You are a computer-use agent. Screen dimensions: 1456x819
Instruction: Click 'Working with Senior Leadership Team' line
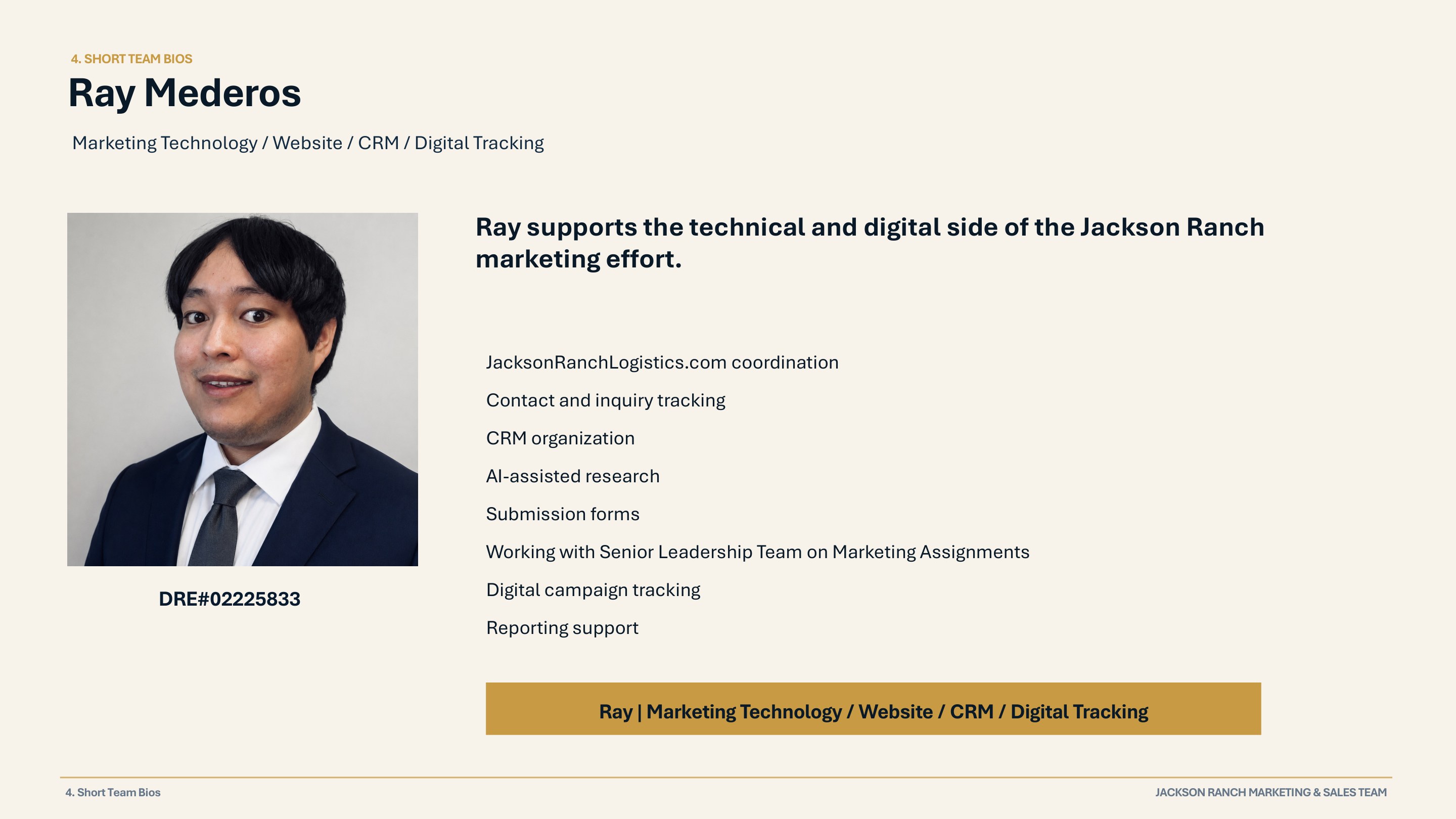pyautogui.click(x=758, y=552)
